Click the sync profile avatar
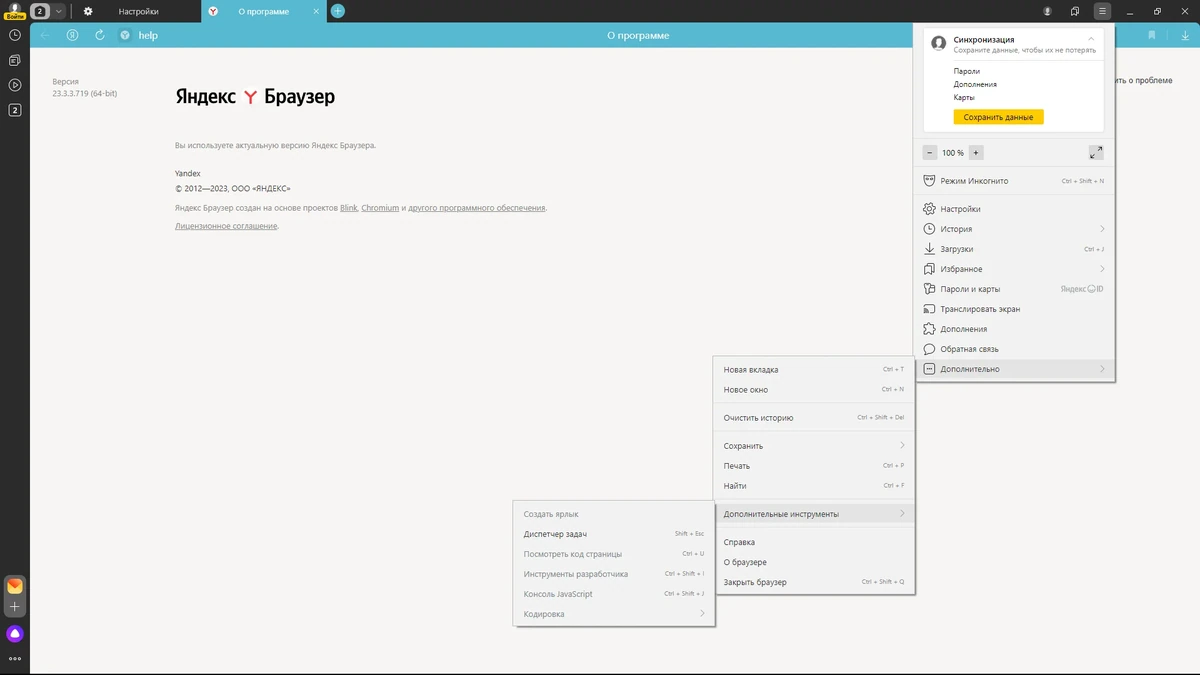1200x675 pixels. pos(938,43)
